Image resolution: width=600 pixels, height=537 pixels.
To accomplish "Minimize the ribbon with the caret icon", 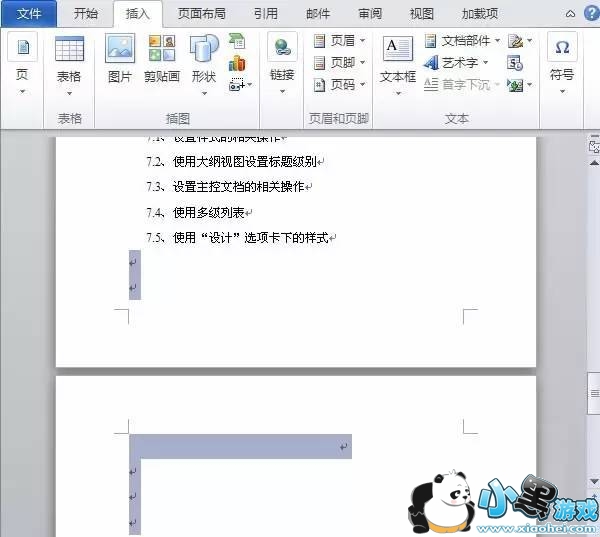I will 570,14.
